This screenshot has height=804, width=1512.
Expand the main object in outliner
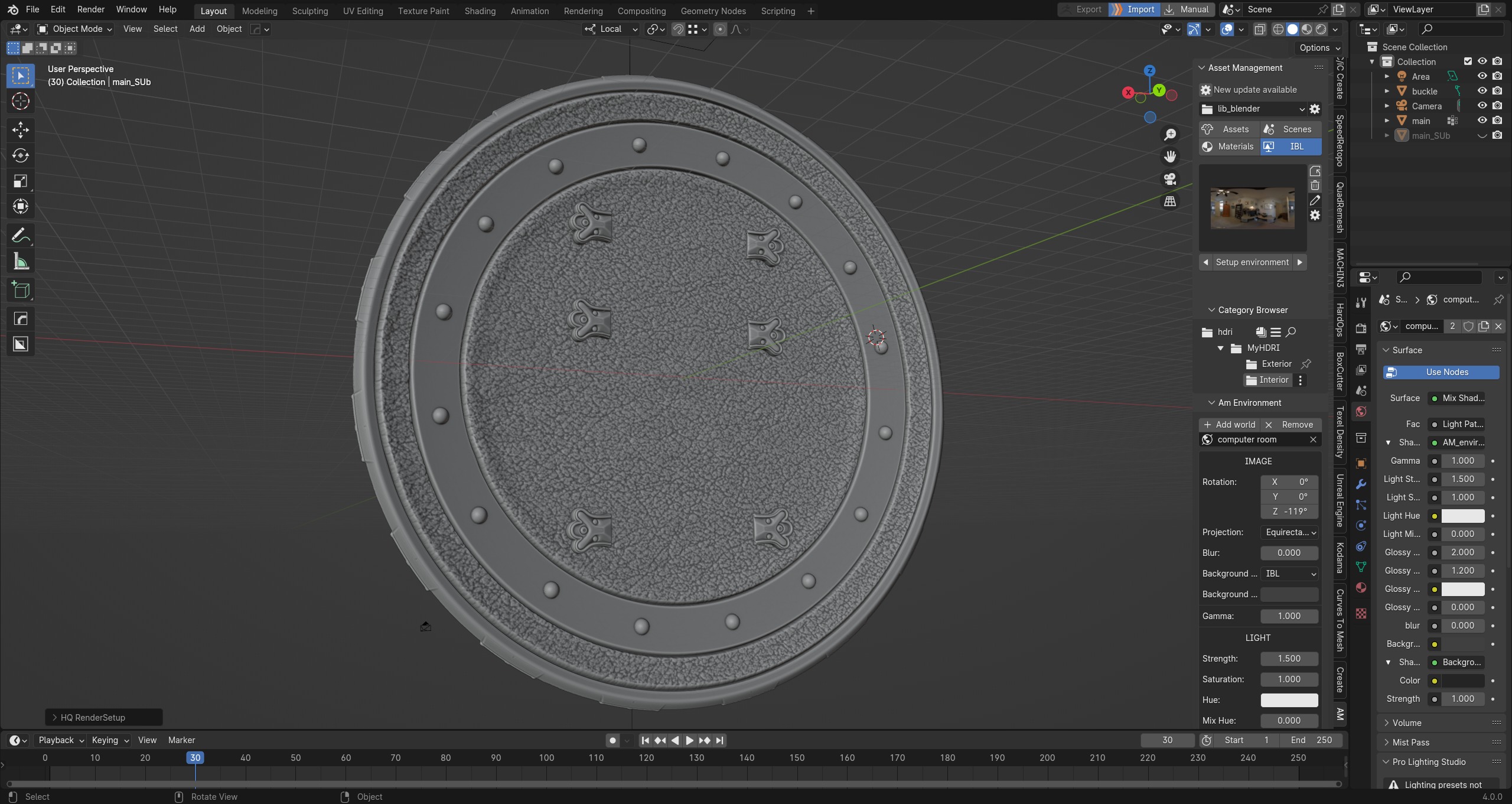pos(1387,121)
